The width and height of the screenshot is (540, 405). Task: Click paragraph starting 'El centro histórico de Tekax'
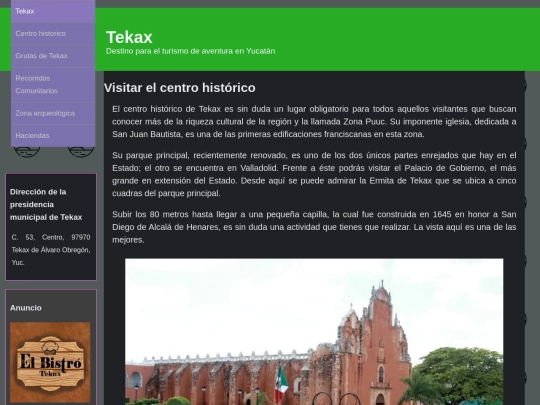(x=314, y=122)
